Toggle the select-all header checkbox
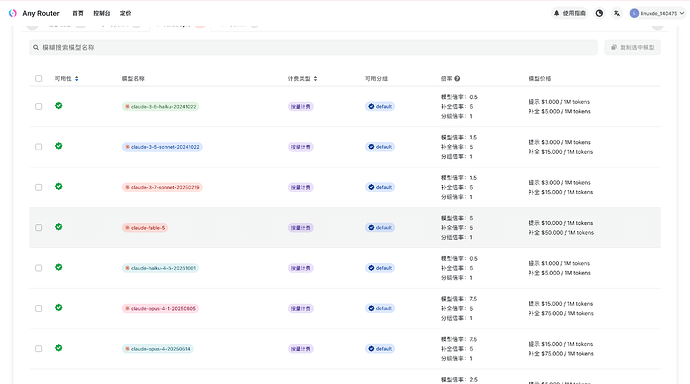The image size is (690, 384). pyautogui.click(x=39, y=78)
